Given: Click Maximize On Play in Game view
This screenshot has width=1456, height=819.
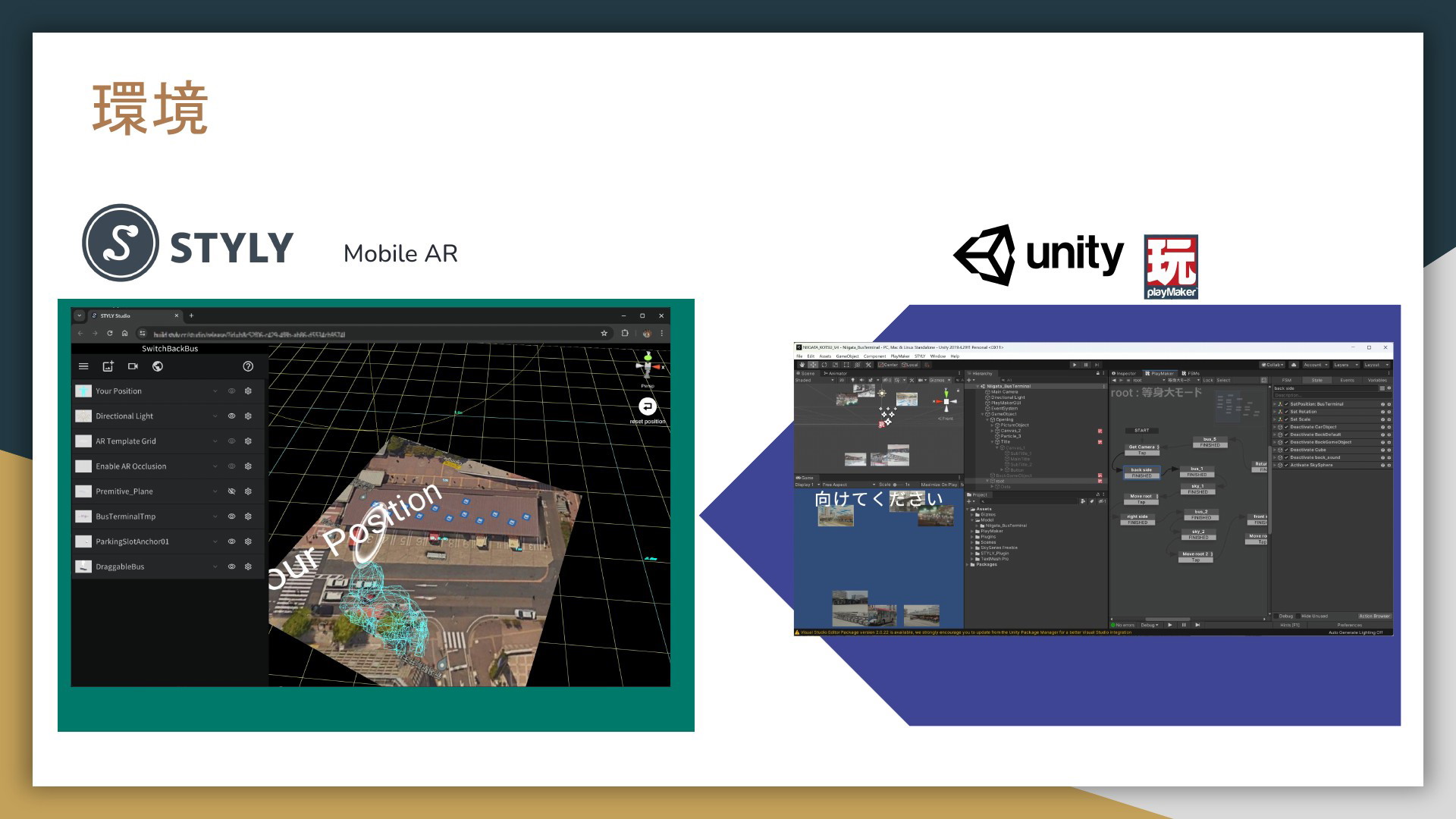Looking at the screenshot, I should click(939, 485).
